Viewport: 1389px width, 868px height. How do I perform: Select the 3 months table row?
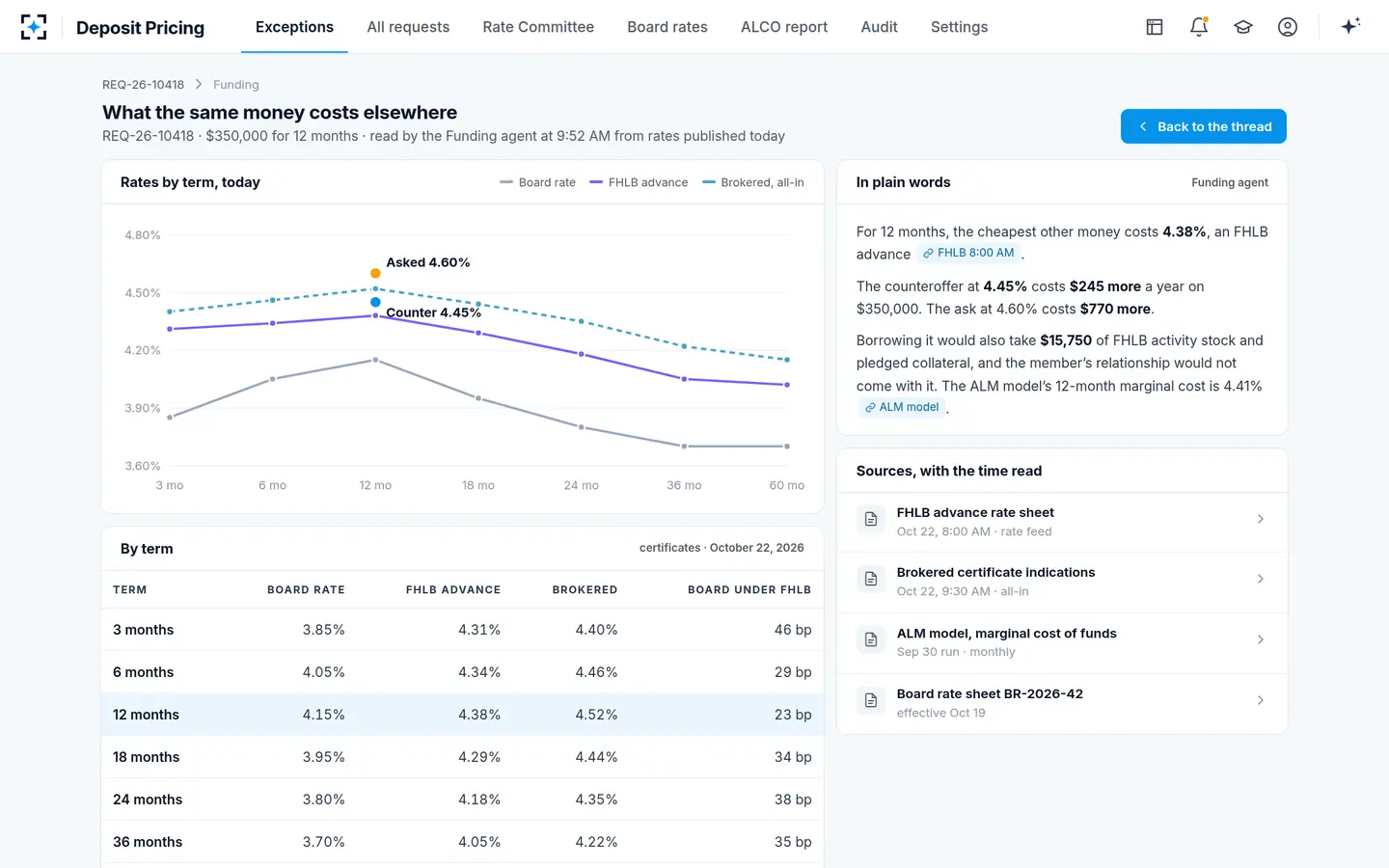pos(462,630)
